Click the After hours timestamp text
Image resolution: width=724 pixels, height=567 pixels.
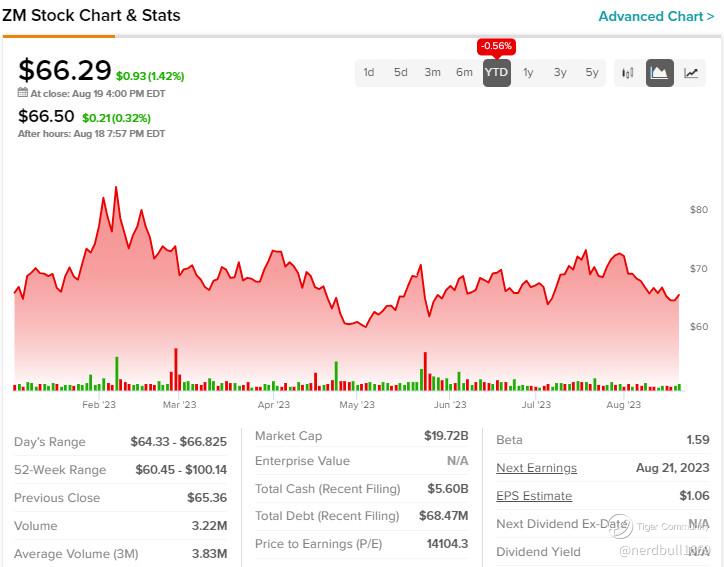point(91,134)
